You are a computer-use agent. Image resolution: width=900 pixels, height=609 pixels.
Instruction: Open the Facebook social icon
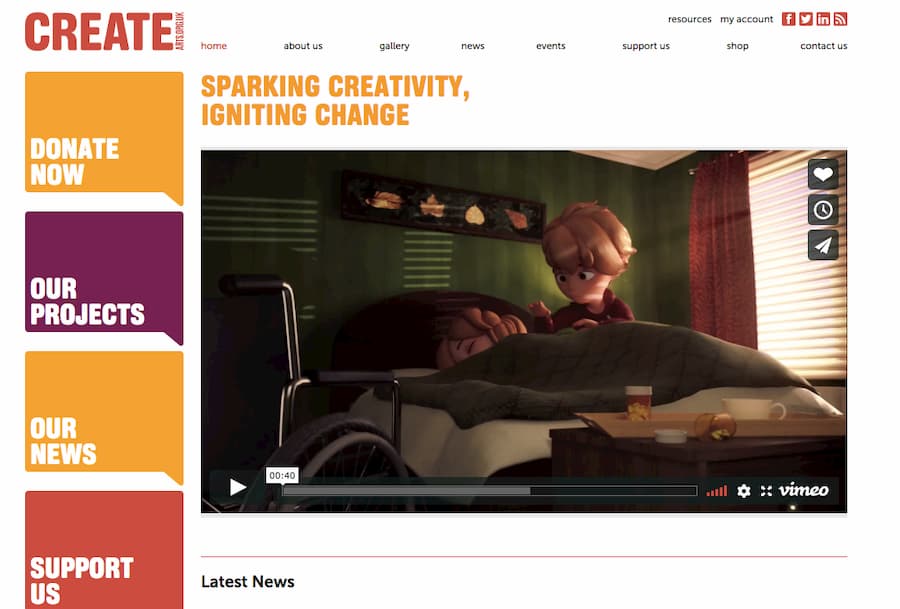[789, 19]
